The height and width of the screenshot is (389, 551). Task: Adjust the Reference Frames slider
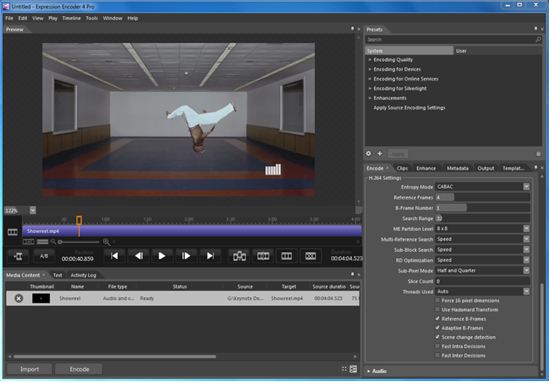[482, 197]
